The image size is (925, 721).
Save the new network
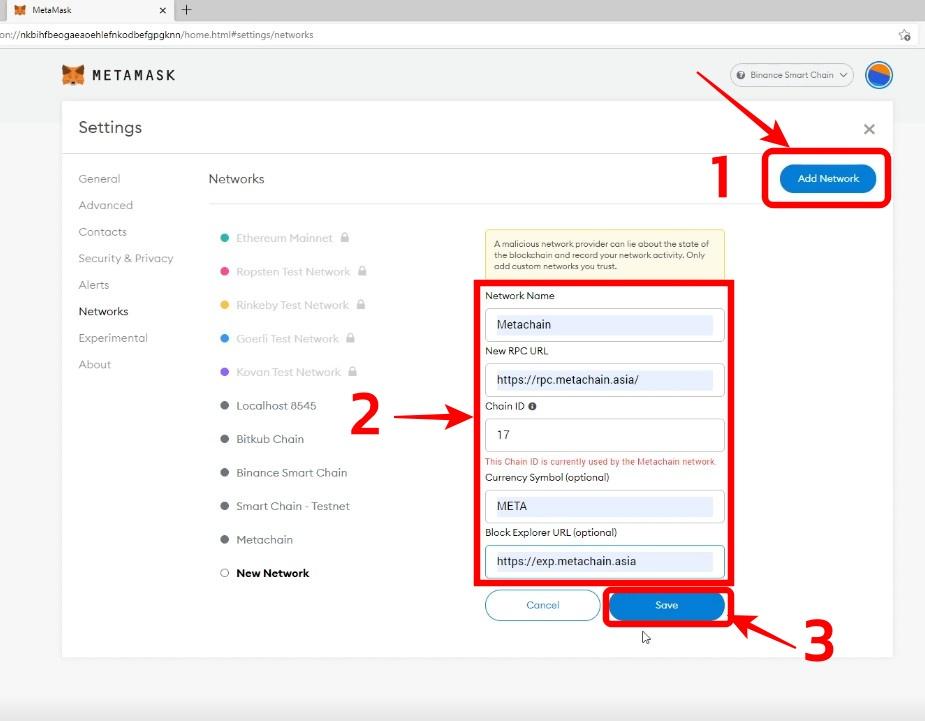click(x=667, y=605)
